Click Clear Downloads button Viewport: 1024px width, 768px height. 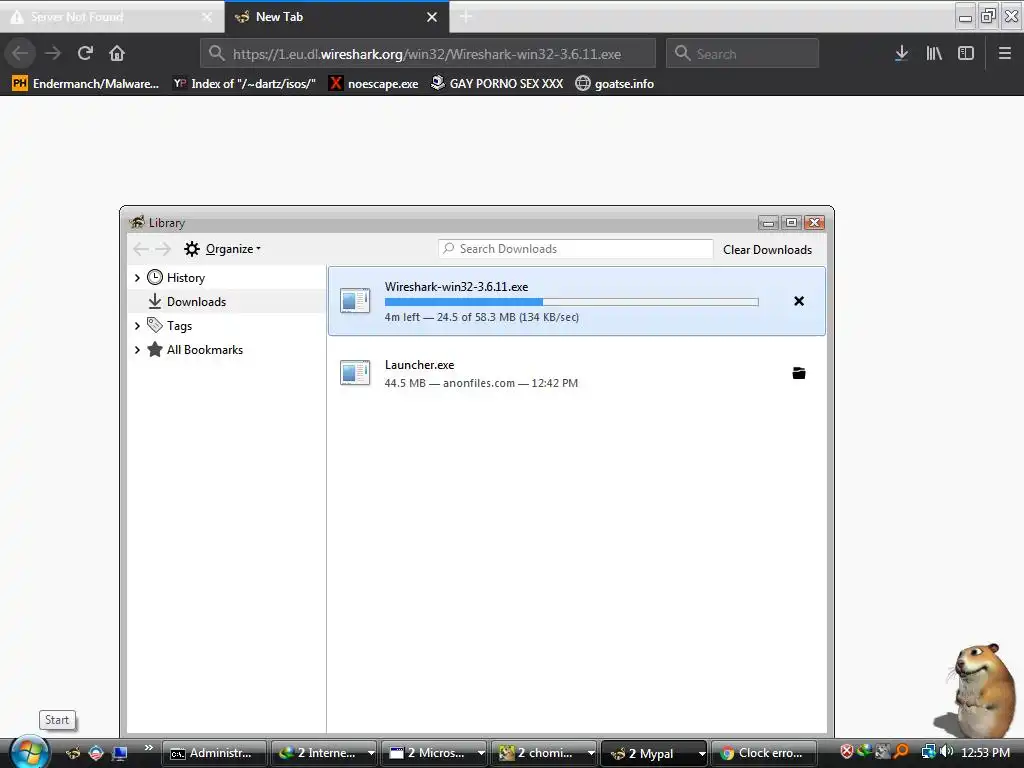767,249
